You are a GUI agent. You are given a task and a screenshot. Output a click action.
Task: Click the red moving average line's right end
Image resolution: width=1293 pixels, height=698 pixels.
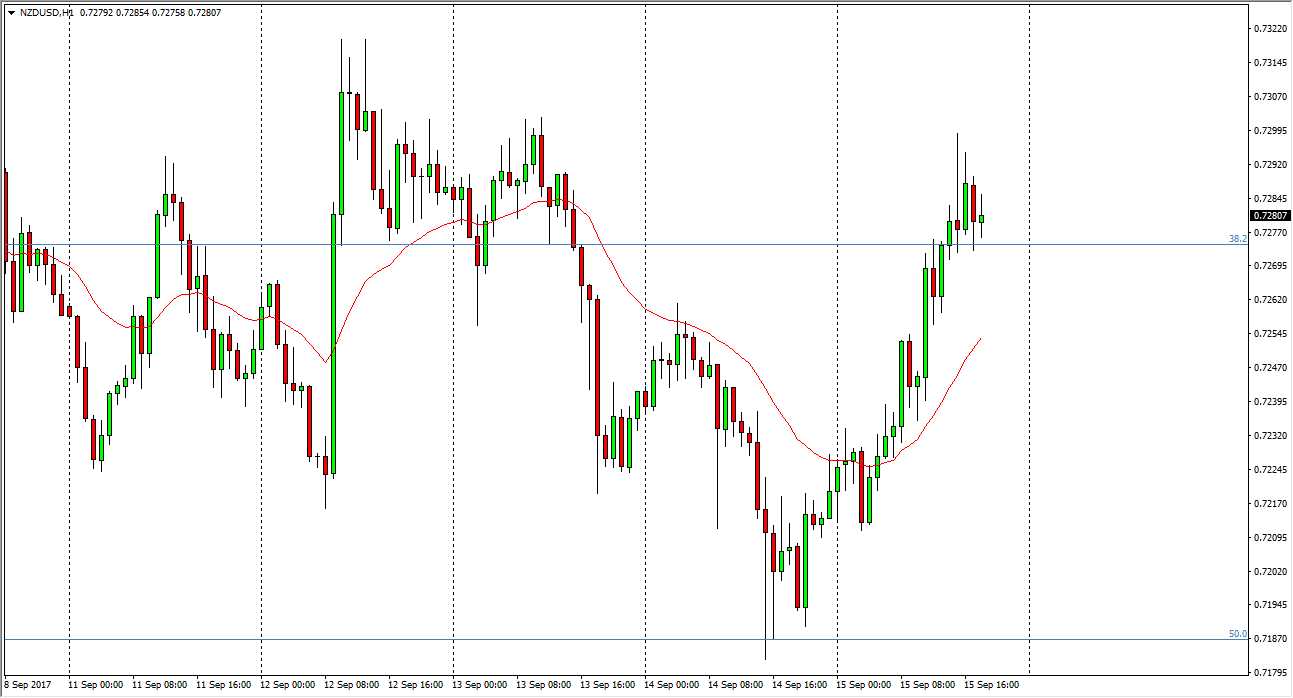[x=979, y=340]
